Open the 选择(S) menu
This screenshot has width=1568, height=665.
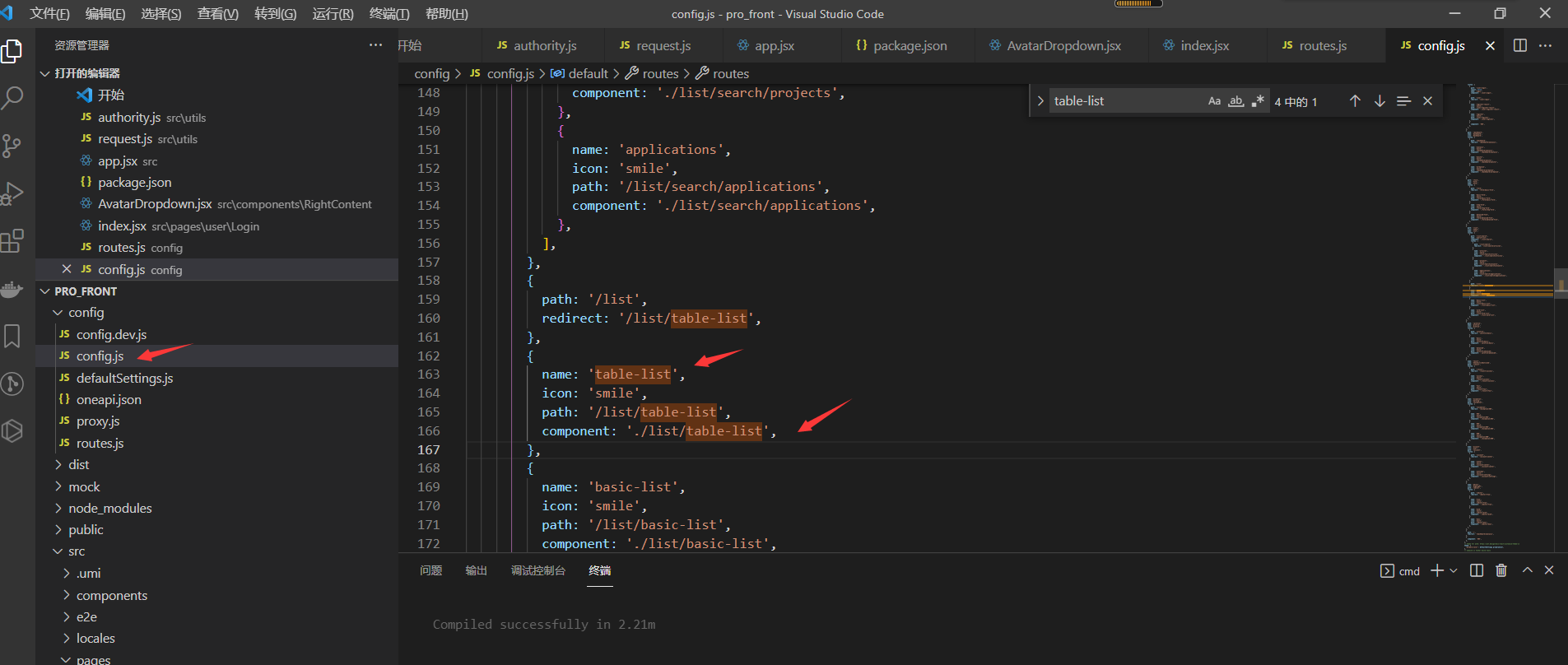[161, 14]
